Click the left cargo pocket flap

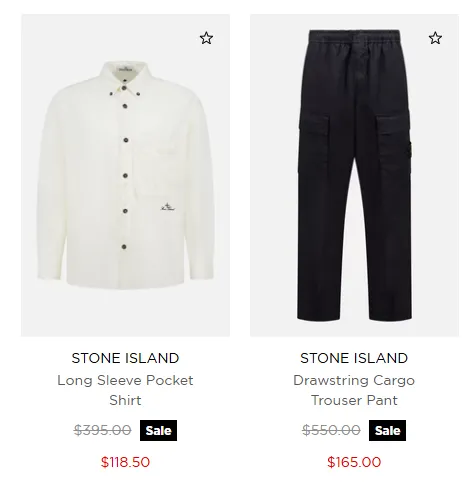314,125
